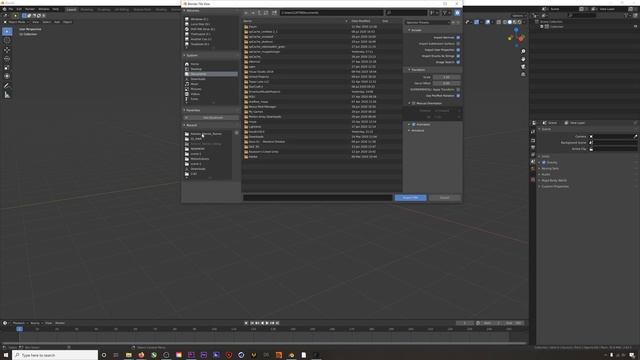Expand Rigid Body World panel

553,180
